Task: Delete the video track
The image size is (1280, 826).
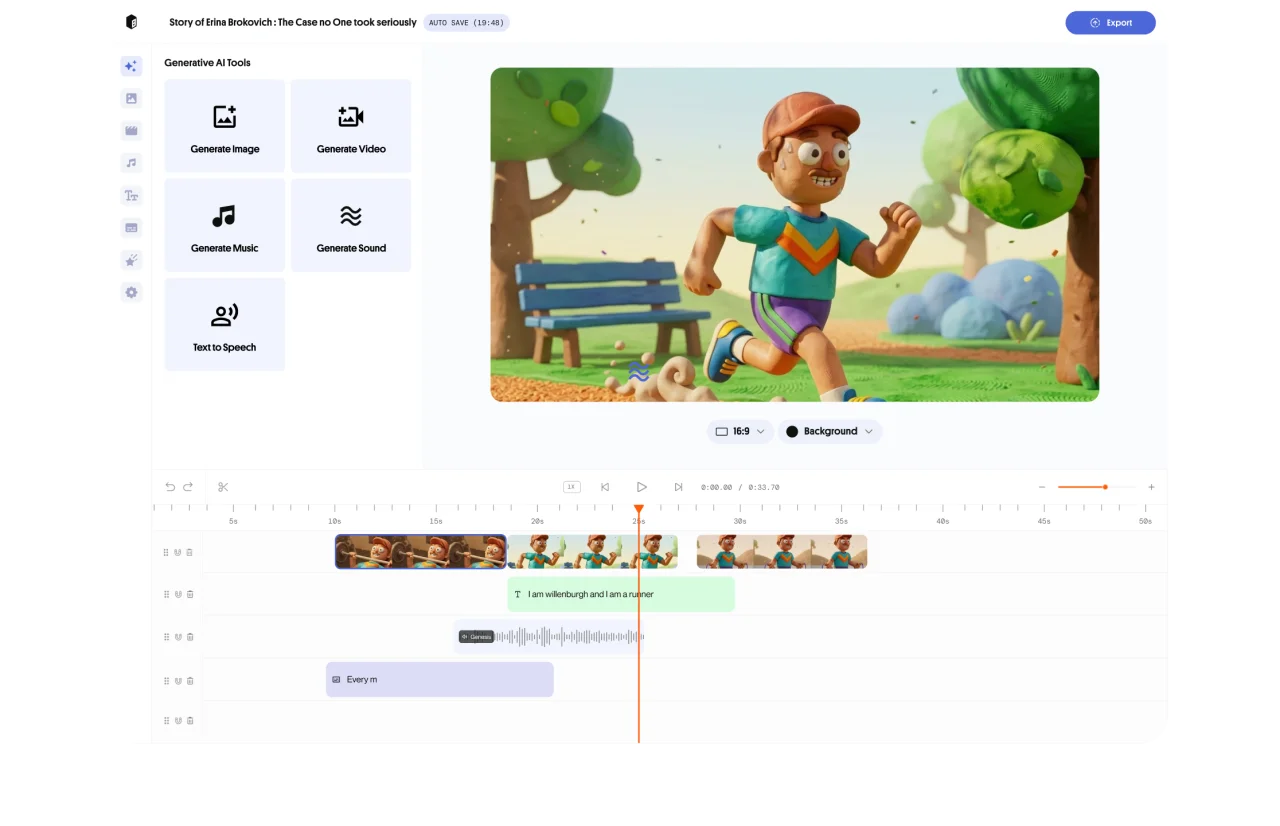Action: (190, 552)
